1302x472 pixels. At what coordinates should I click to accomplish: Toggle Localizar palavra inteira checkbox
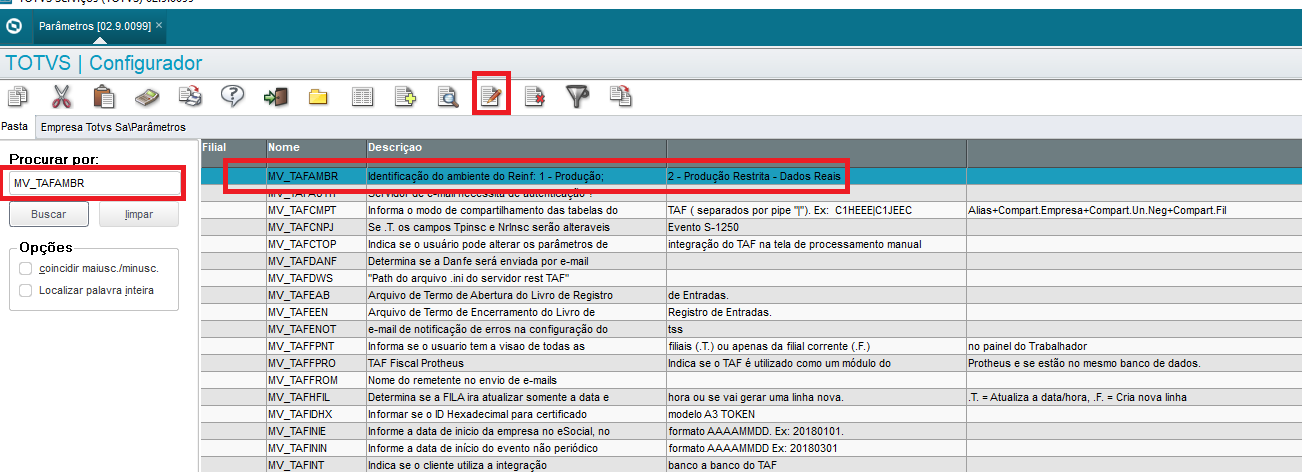[26, 290]
